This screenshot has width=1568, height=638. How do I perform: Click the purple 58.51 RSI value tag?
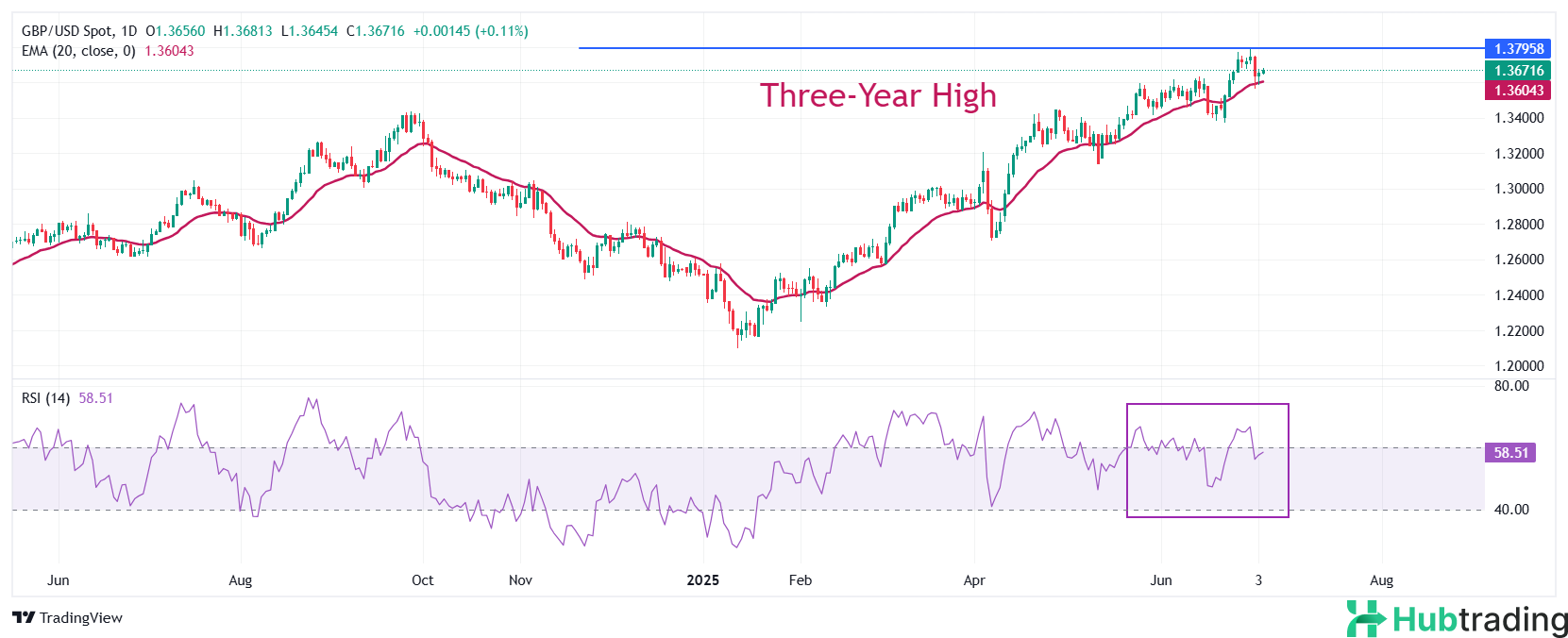coord(1510,453)
